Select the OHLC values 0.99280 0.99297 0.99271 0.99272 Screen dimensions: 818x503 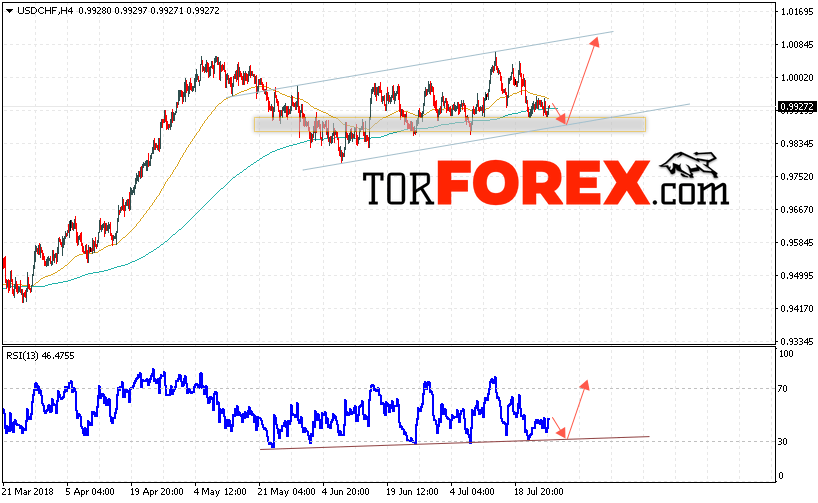pyautogui.click(x=149, y=10)
